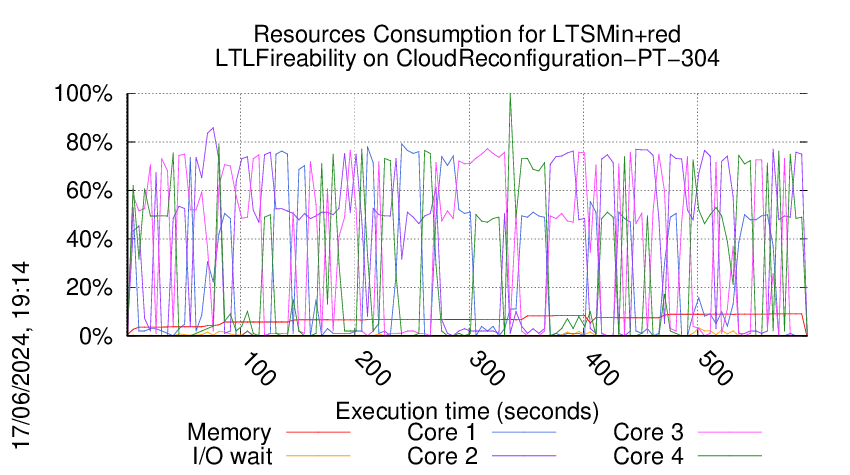Click the 'Execution time (seconds)' axis label
Viewport: 850px width, 475px height.
pyautogui.click(x=467, y=412)
